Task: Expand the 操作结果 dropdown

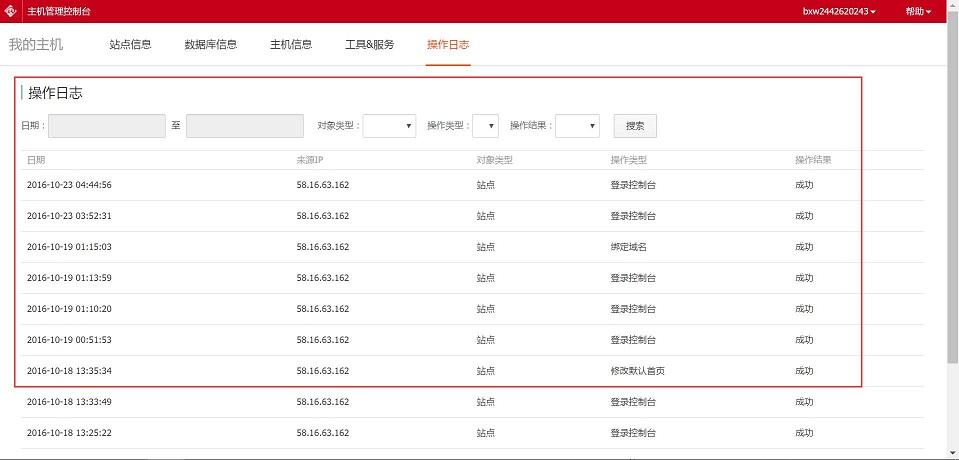Action: [x=577, y=126]
